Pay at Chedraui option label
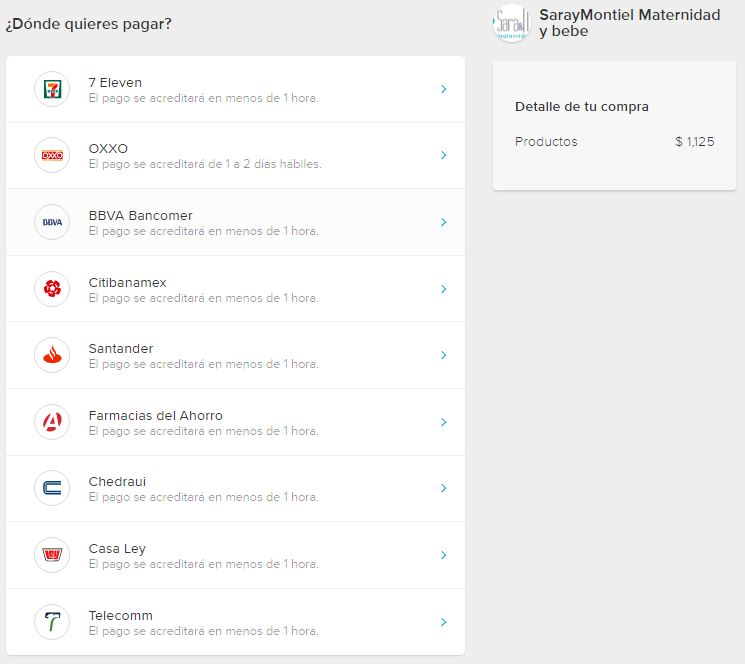Image resolution: width=745 pixels, height=664 pixels. click(x=117, y=482)
